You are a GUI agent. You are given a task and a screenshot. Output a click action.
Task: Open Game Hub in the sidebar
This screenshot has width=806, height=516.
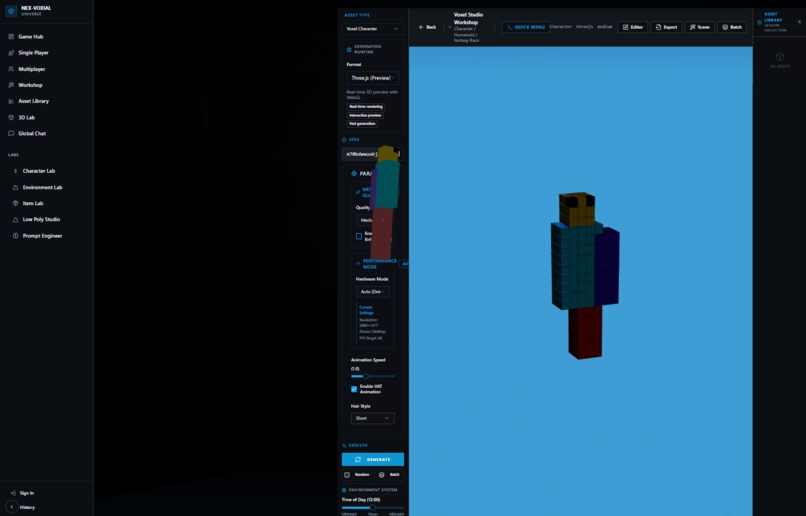tap(31, 36)
